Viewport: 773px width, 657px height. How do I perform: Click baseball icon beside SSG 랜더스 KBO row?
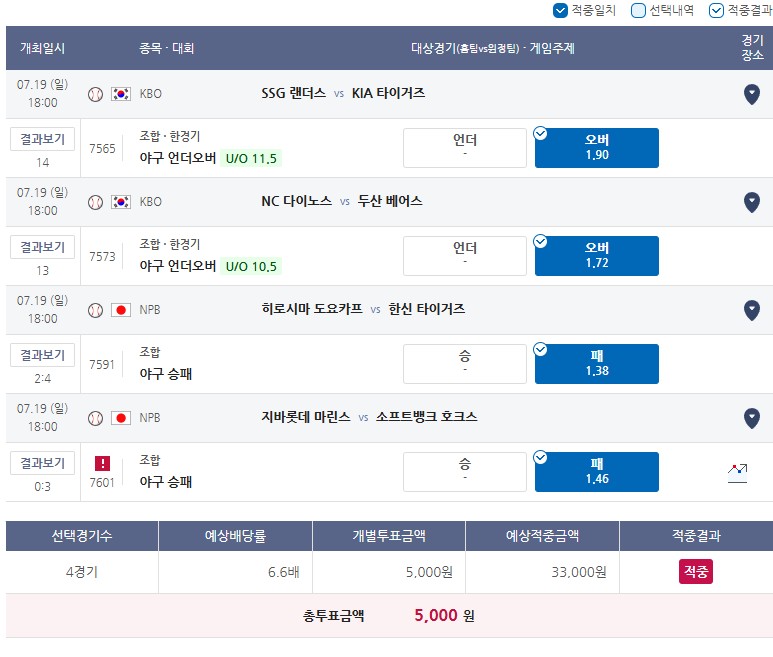[x=95, y=94]
